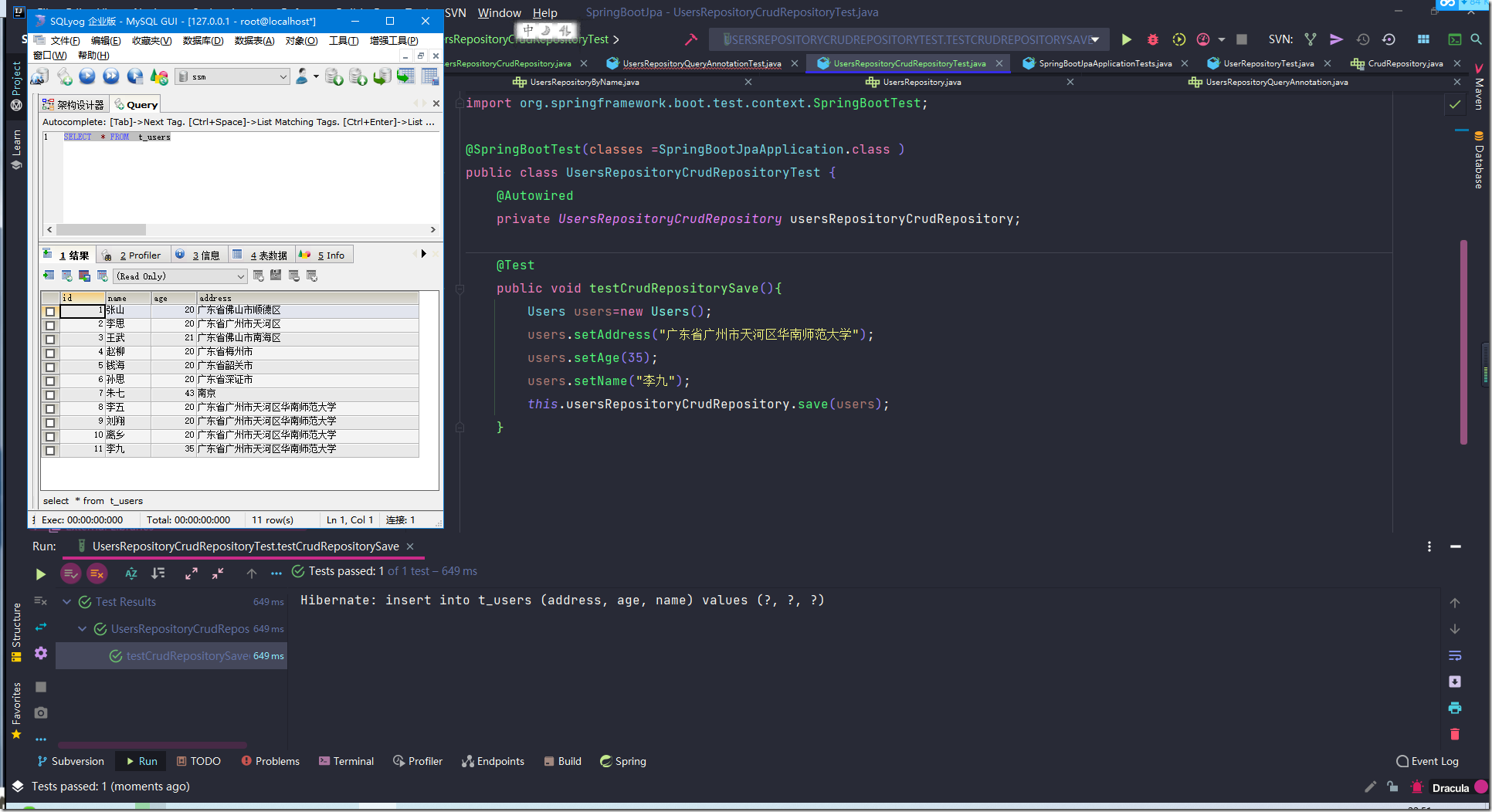
Task: Toggle Show Passed tests filter button
Action: click(x=70, y=573)
